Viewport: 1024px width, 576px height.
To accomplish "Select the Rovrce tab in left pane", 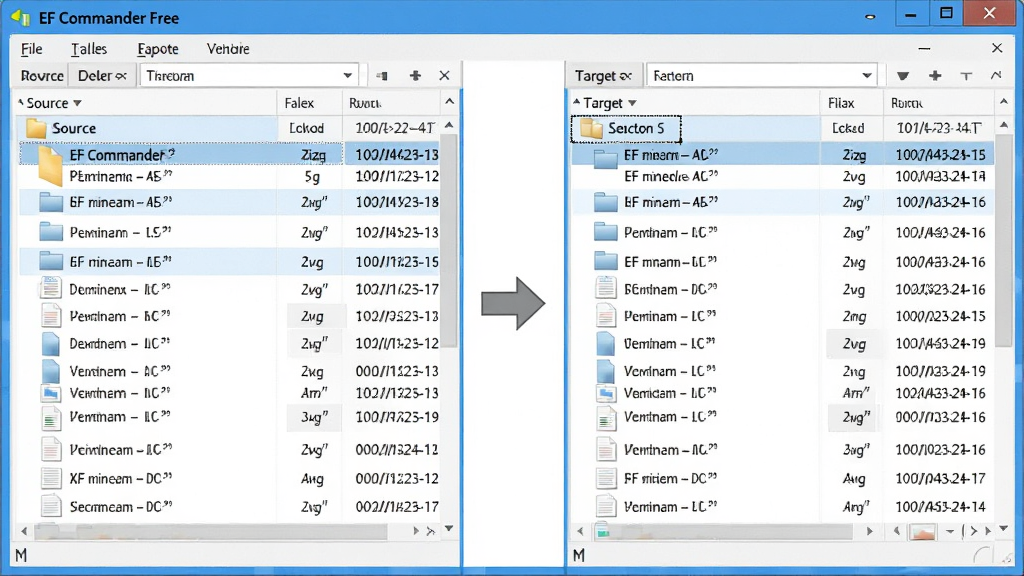I will (x=41, y=76).
